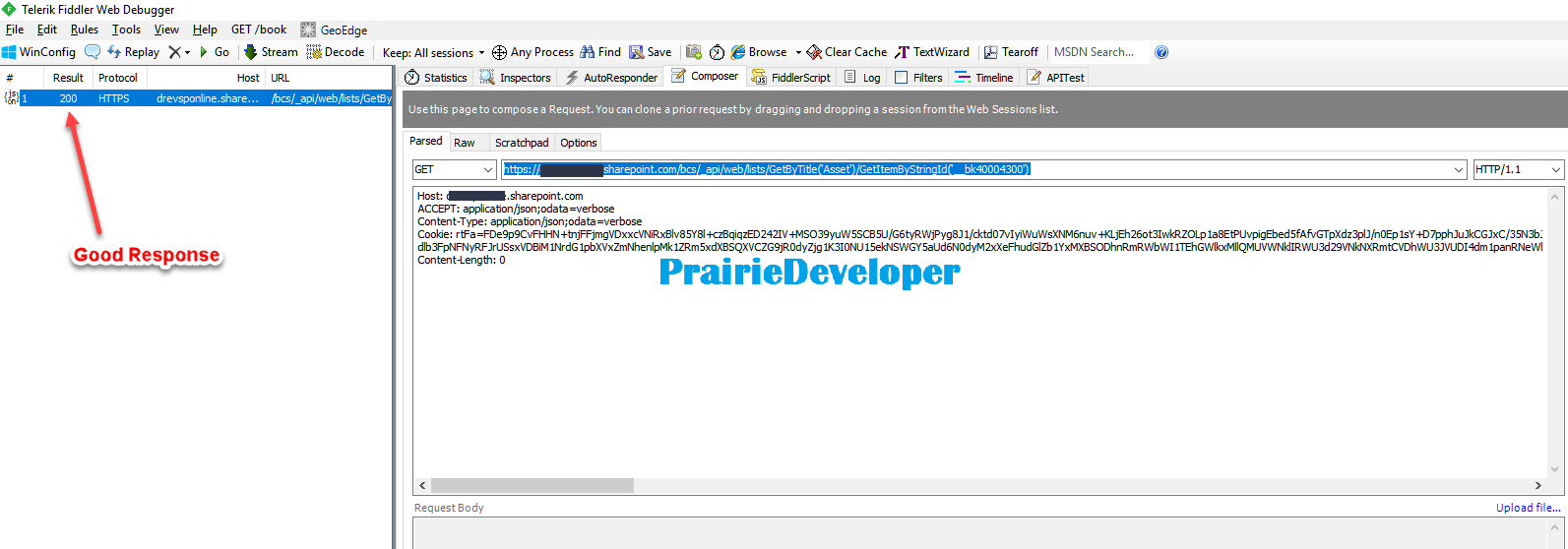Screen dimensions: 1568x549
Task: Click the comment speech bubble icon
Action: 93,52
